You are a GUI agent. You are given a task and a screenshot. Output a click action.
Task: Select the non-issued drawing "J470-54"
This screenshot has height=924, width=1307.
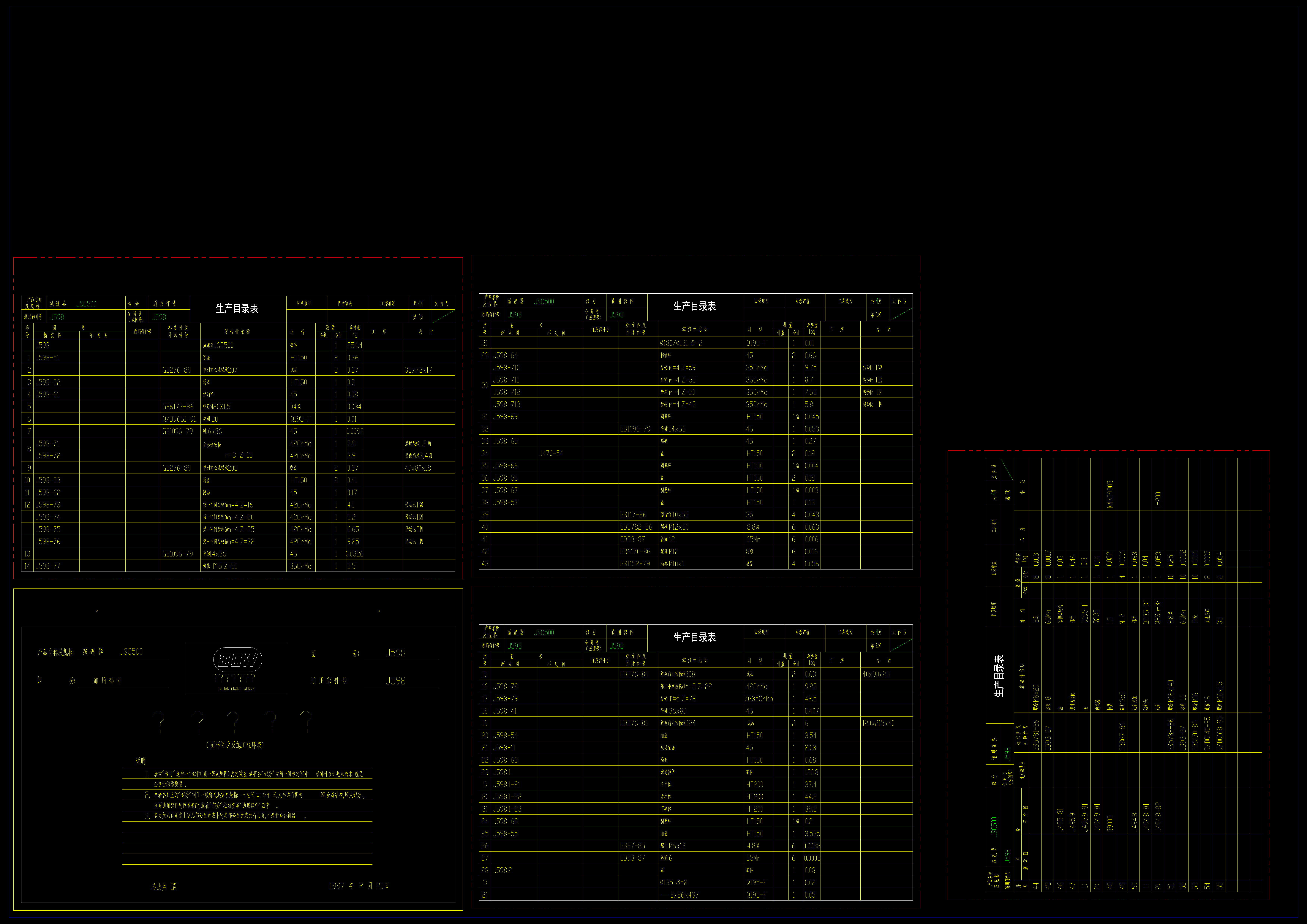551,454
